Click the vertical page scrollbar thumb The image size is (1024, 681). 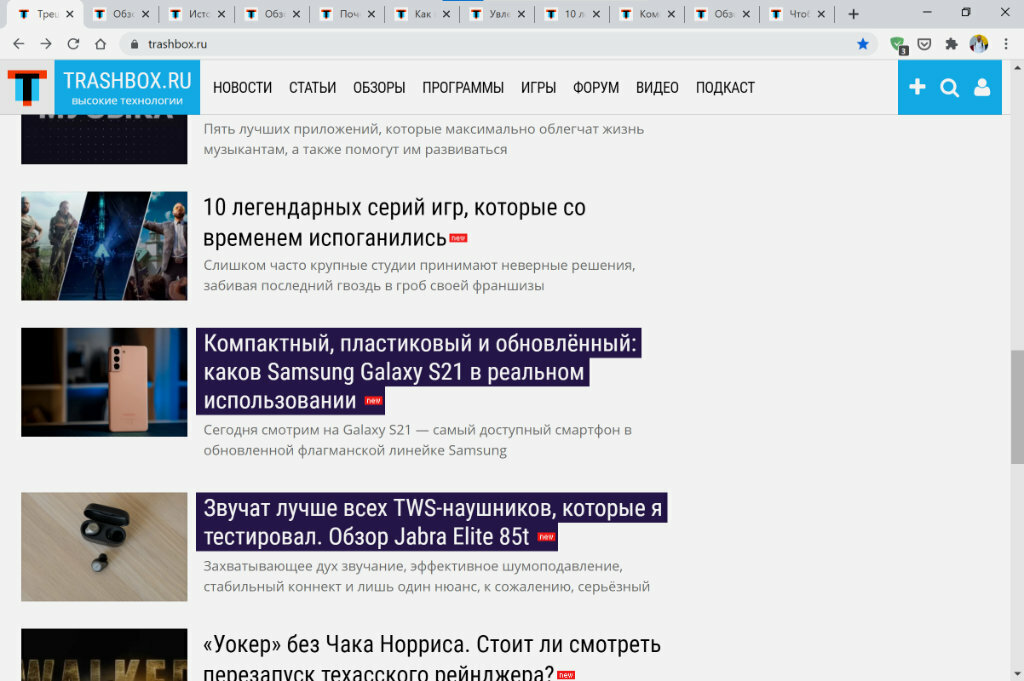1017,407
